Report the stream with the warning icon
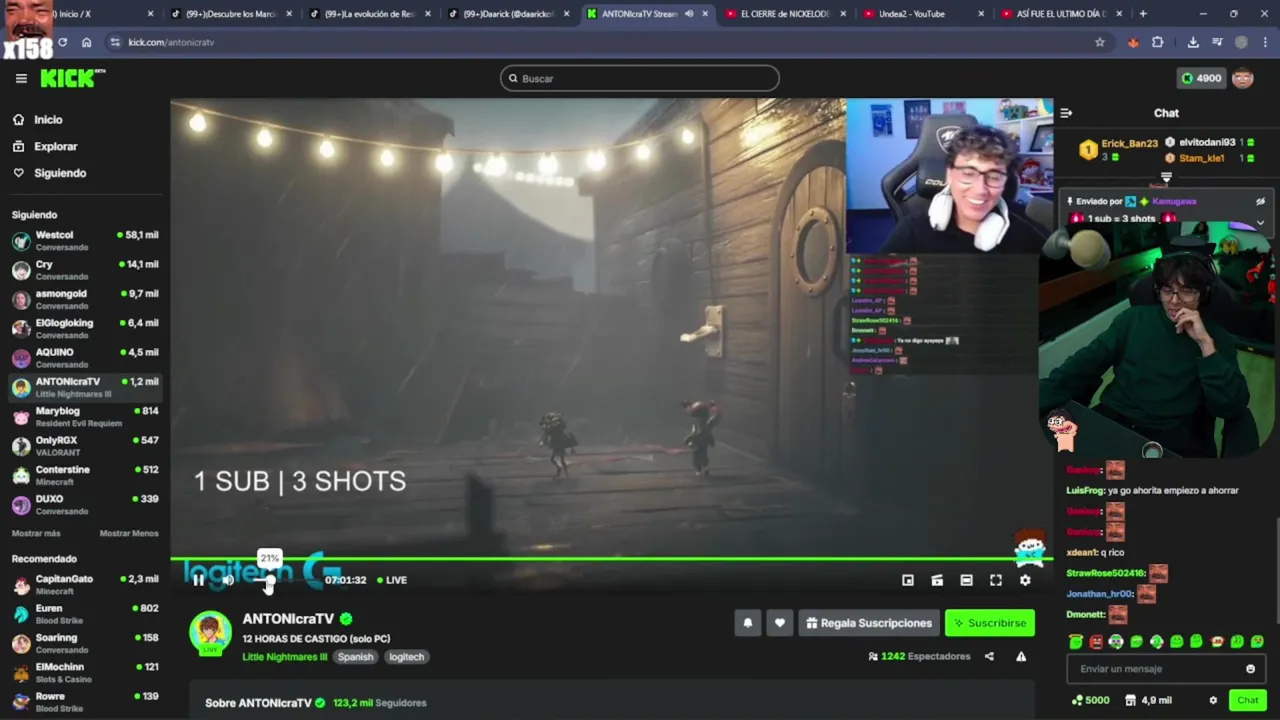 tap(1021, 657)
